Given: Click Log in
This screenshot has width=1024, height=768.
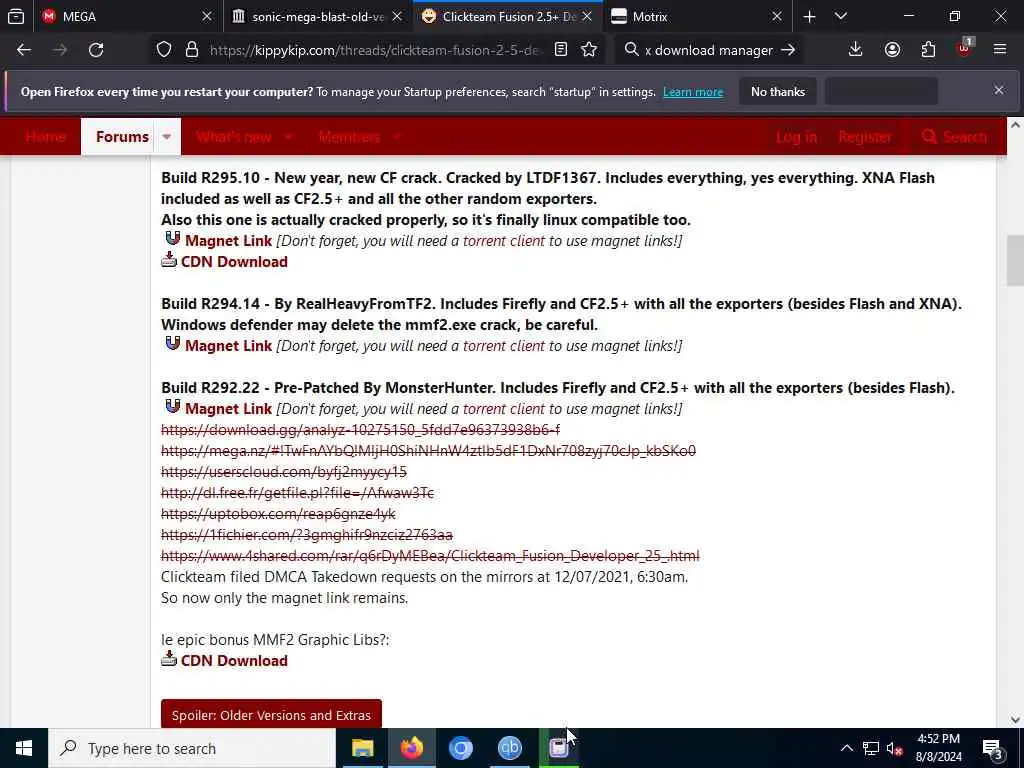Looking at the screenshot, I should point(796,136).
